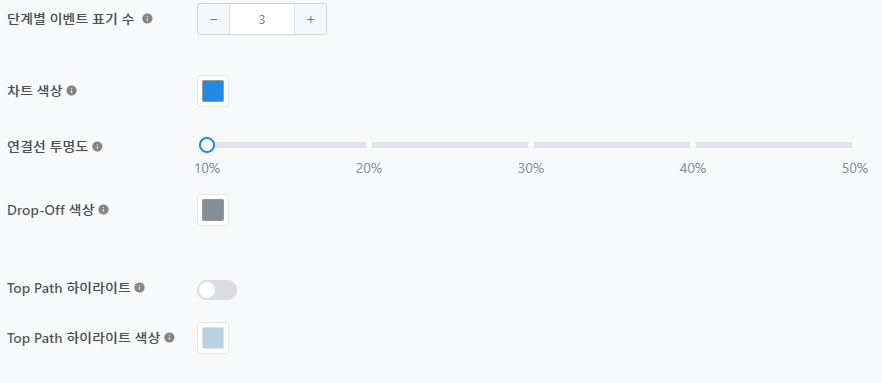The height and width of the screenshot is (383, 882).
Task: Decrease event count with minus button
Action: point(214,19)
